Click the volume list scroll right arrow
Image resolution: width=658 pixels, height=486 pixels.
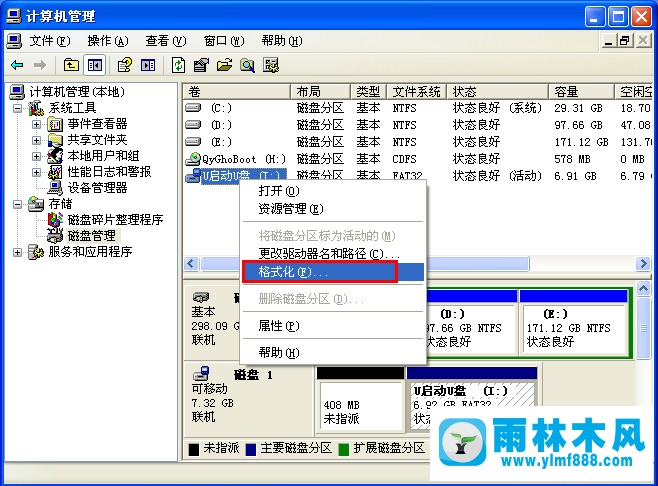pyautogui.click(x=643, y=264)
